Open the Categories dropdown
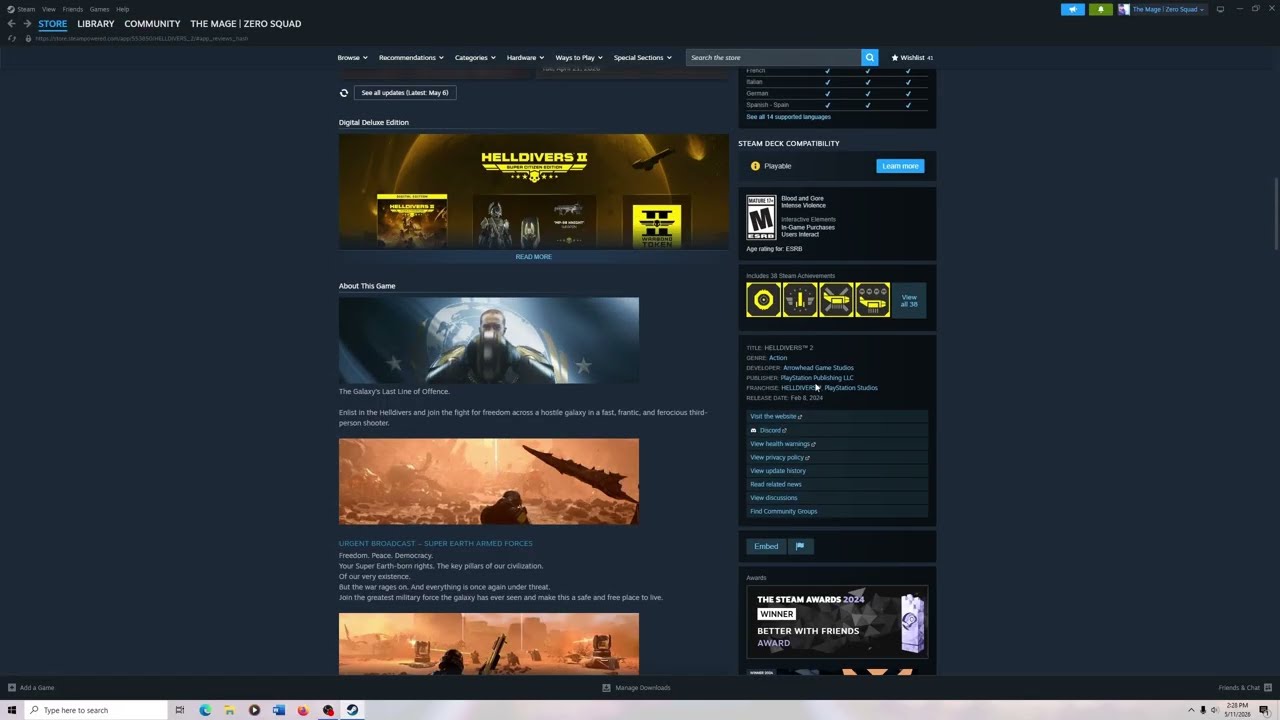This screenshot has height=720, width=1280. pos(475,58)
